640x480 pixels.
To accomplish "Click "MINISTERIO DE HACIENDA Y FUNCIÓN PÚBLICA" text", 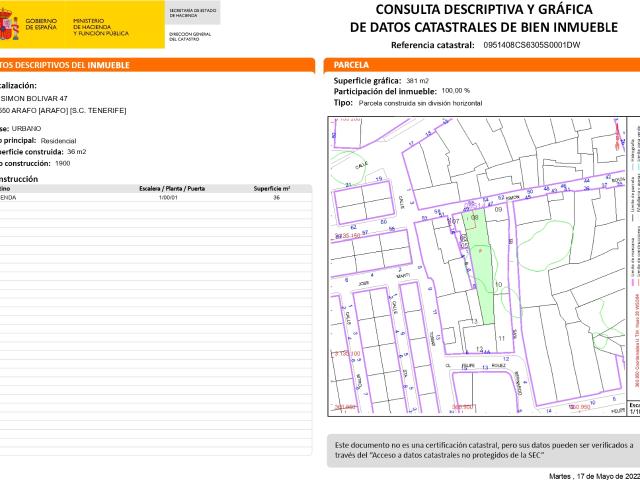I will pos(100,27).
